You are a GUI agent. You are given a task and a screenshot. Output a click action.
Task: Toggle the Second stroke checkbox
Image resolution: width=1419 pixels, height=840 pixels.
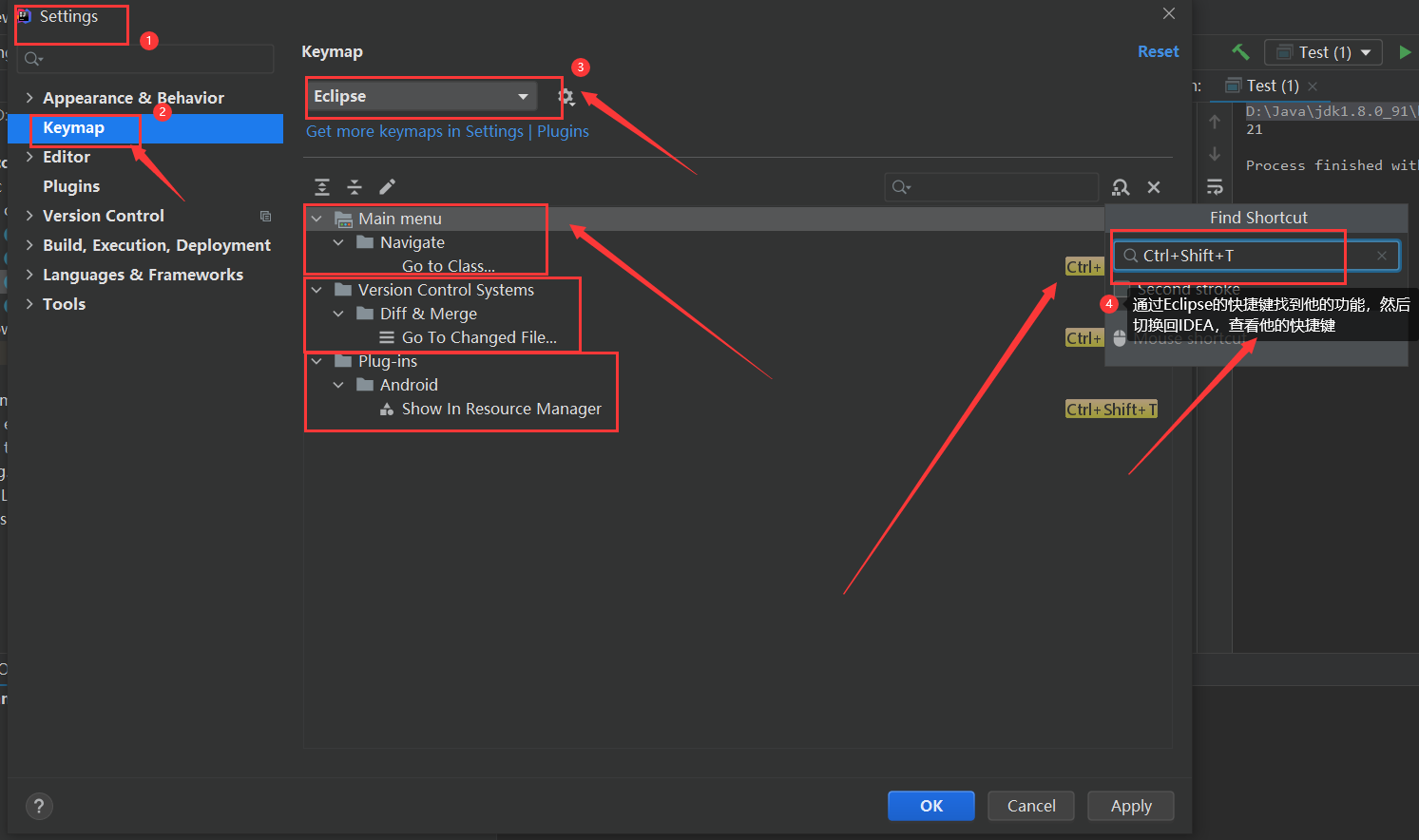1122,289
